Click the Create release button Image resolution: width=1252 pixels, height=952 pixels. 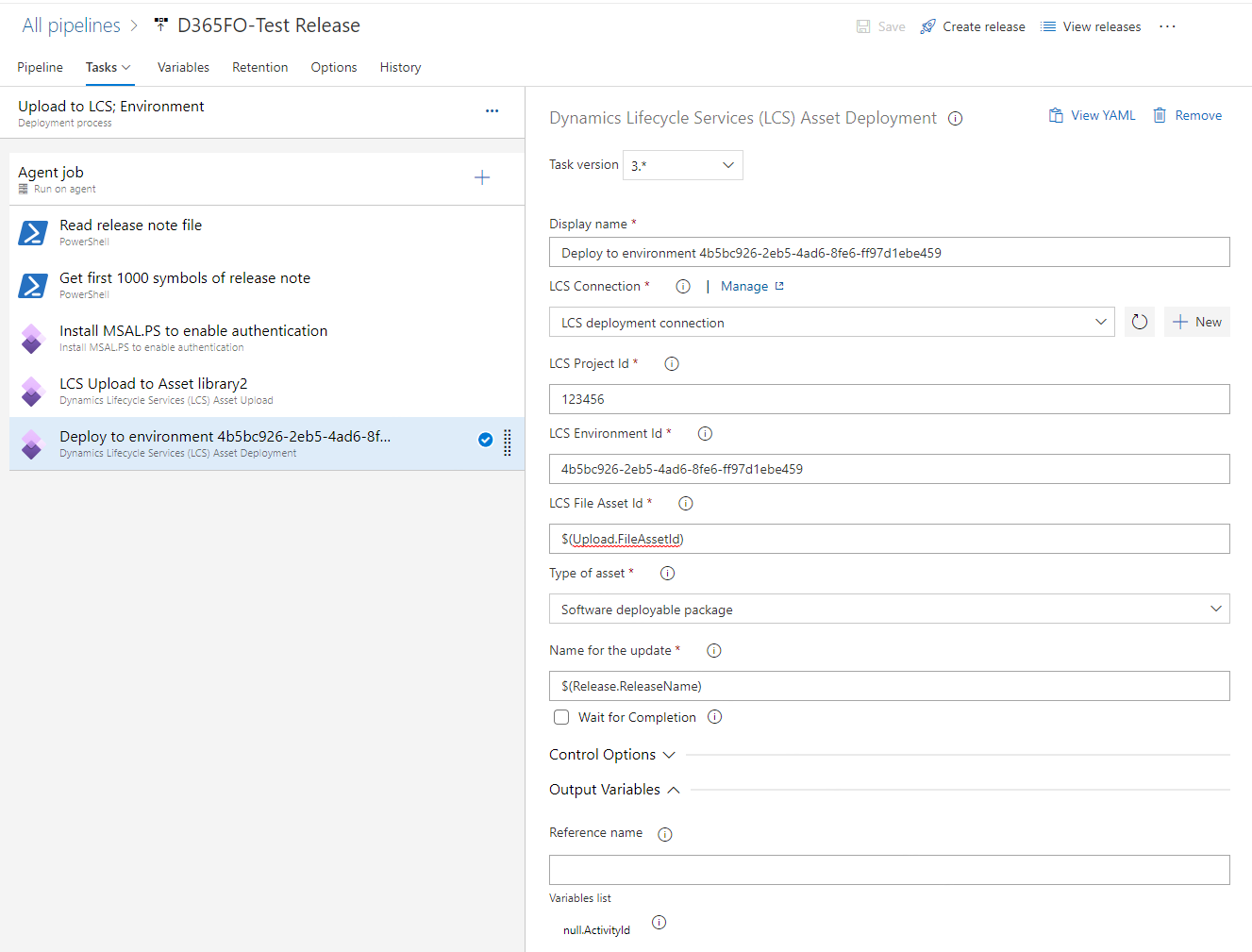(x=973, y=26)
